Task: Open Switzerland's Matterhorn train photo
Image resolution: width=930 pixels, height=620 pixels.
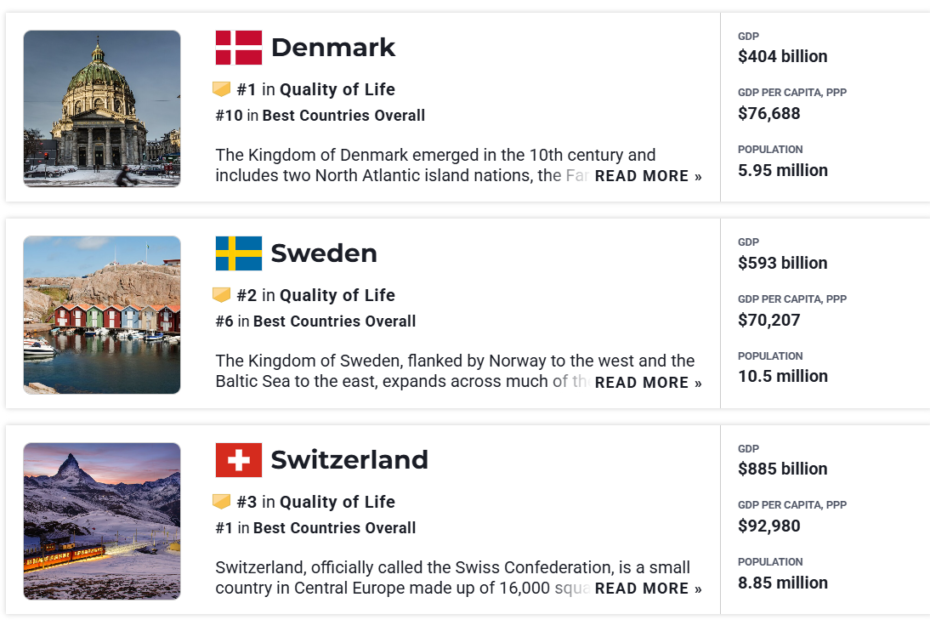Action: 102,521
